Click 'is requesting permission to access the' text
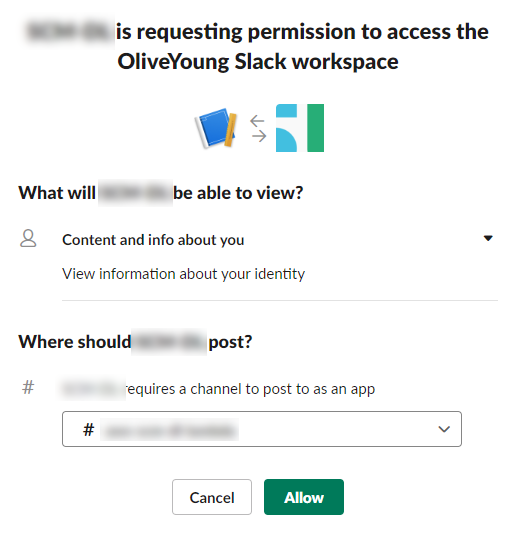The height and width of the screenshot is (543, 525). click(302, 32)
